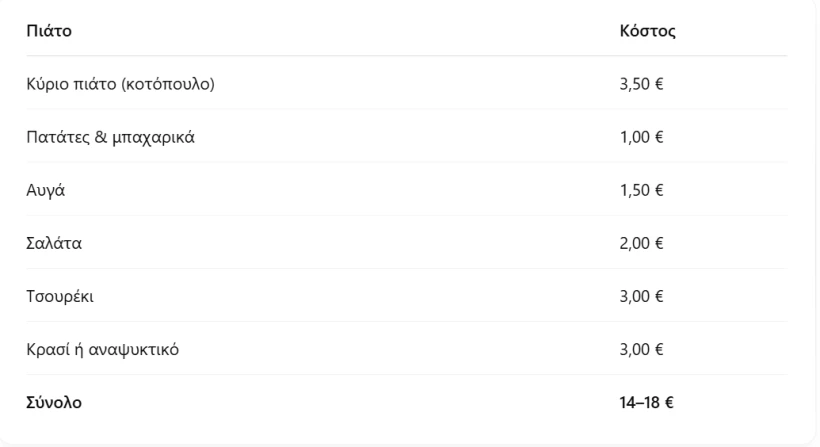Click the 14–18 € total value
Screen dimensions: 820x447
(x=646, y=403)
